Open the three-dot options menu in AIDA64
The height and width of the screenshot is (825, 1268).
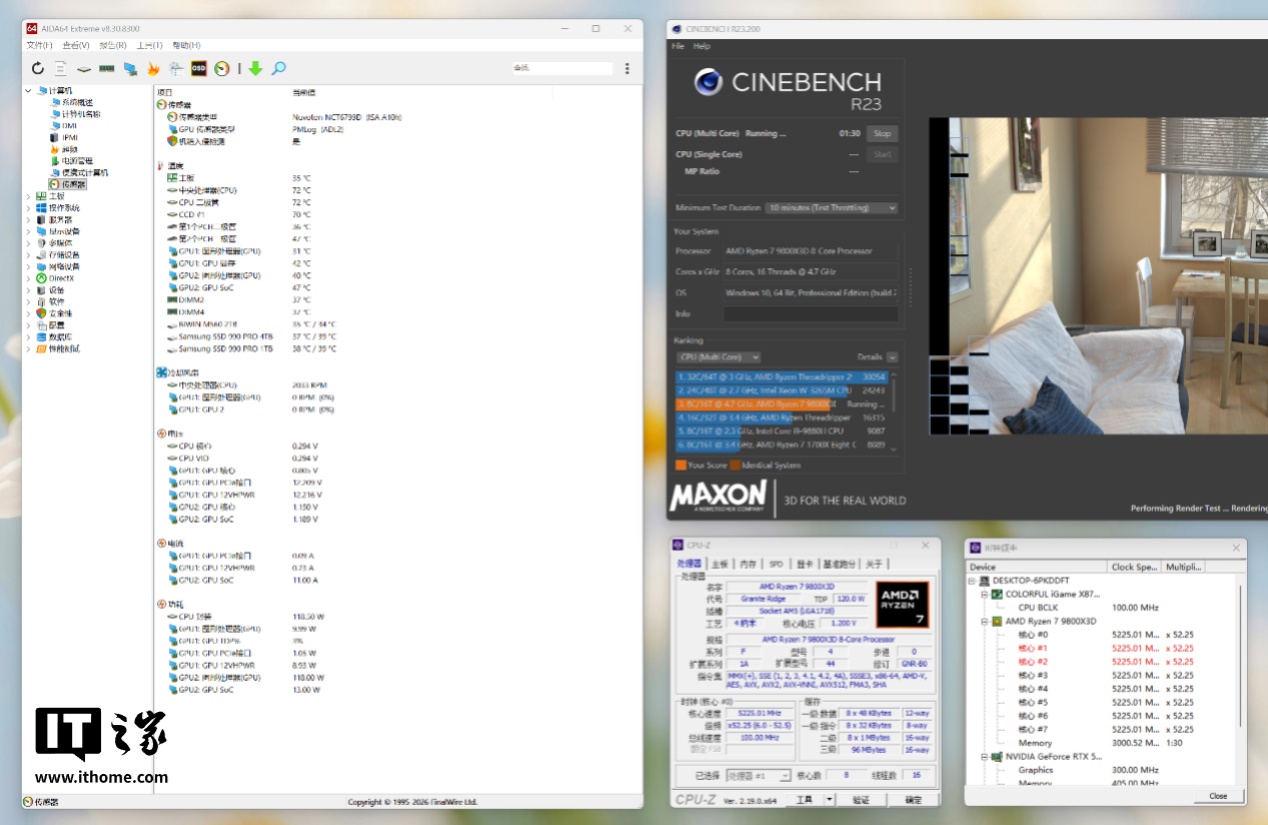coord(627,68)
